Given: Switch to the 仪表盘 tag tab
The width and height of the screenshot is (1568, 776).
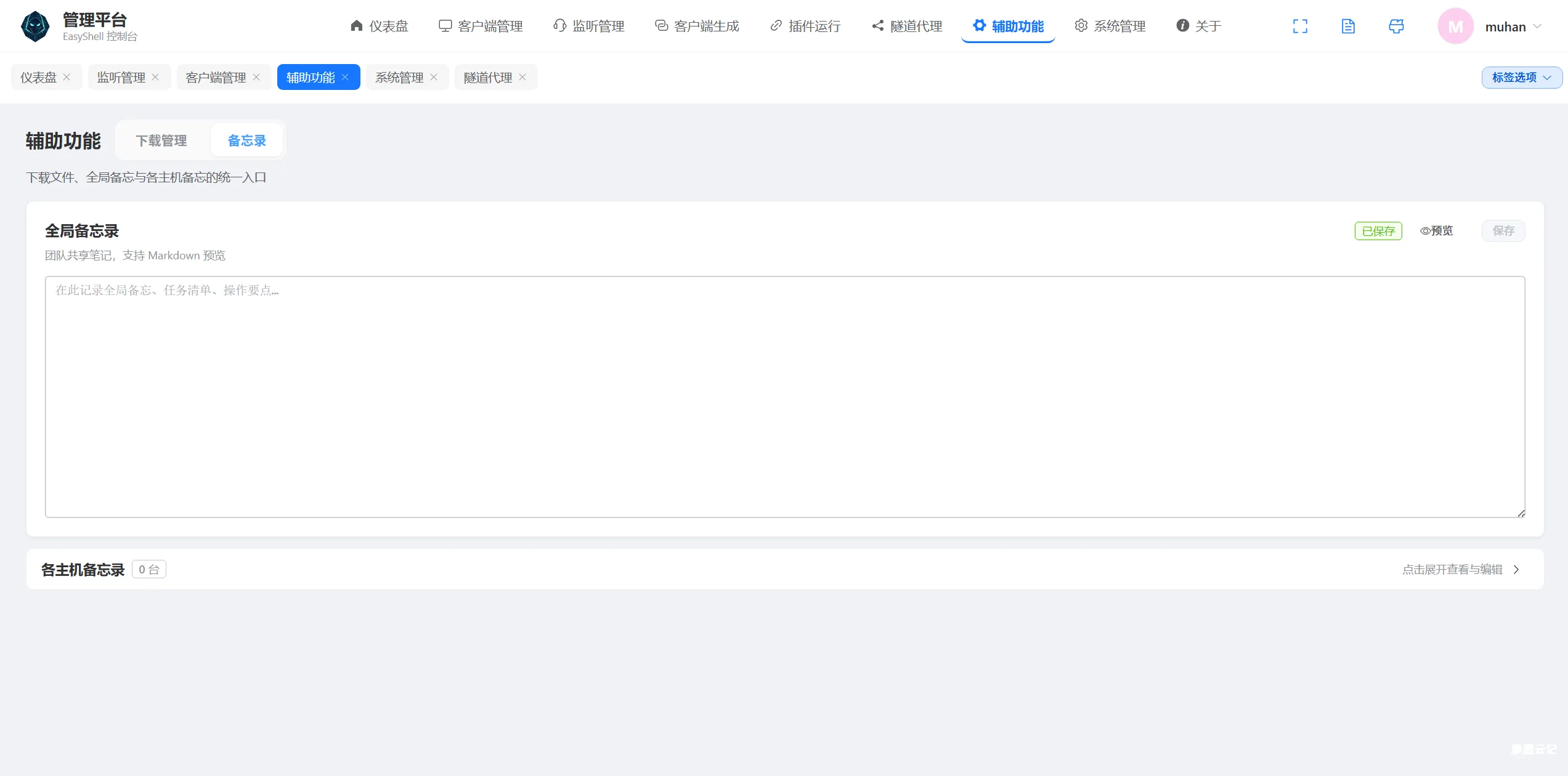Looking at the screenshot, I should pyautogui.click(x=38, y=78).
